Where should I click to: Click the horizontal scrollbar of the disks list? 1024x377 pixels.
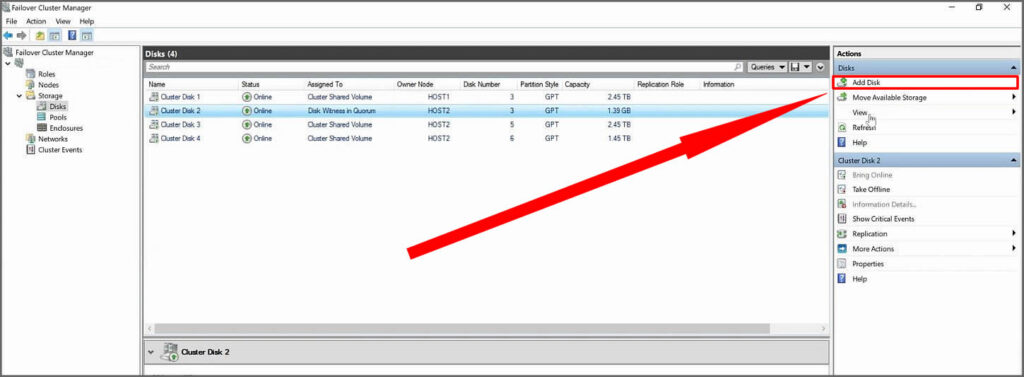coord(462,328)
